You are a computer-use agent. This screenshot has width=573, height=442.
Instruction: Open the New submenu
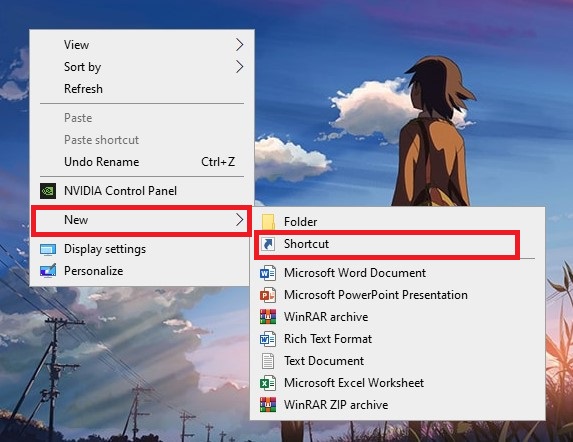[142, 220]
